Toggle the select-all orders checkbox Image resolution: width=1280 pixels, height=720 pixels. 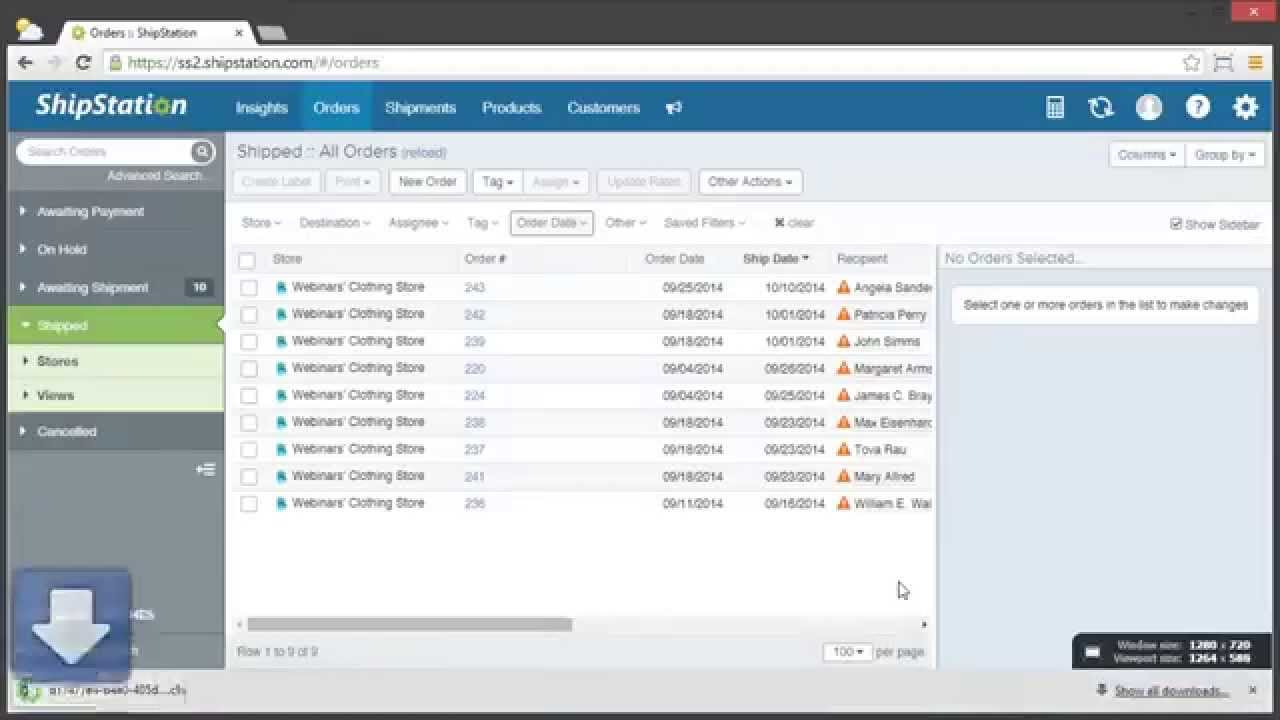[247, 260]
